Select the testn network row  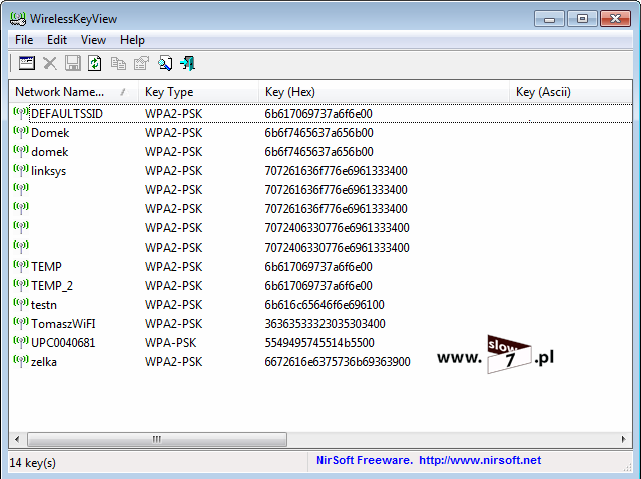320,304
